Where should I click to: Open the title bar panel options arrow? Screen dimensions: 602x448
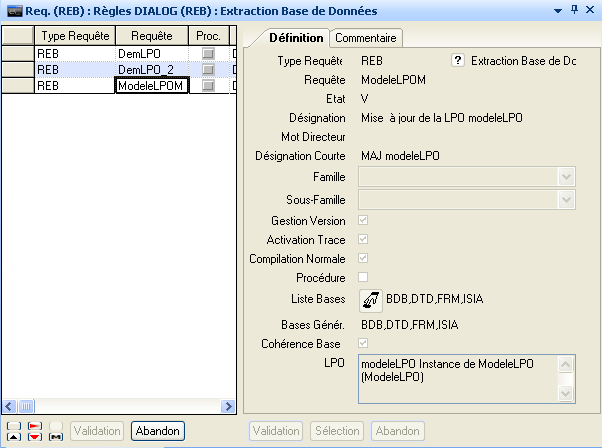557,9
